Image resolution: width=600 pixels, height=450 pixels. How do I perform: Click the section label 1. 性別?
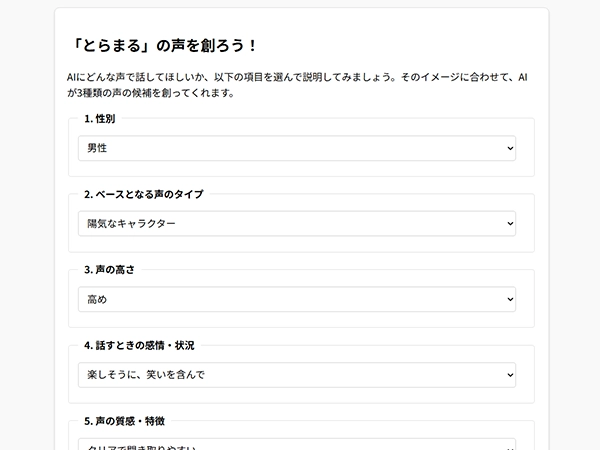click(101, 119)
